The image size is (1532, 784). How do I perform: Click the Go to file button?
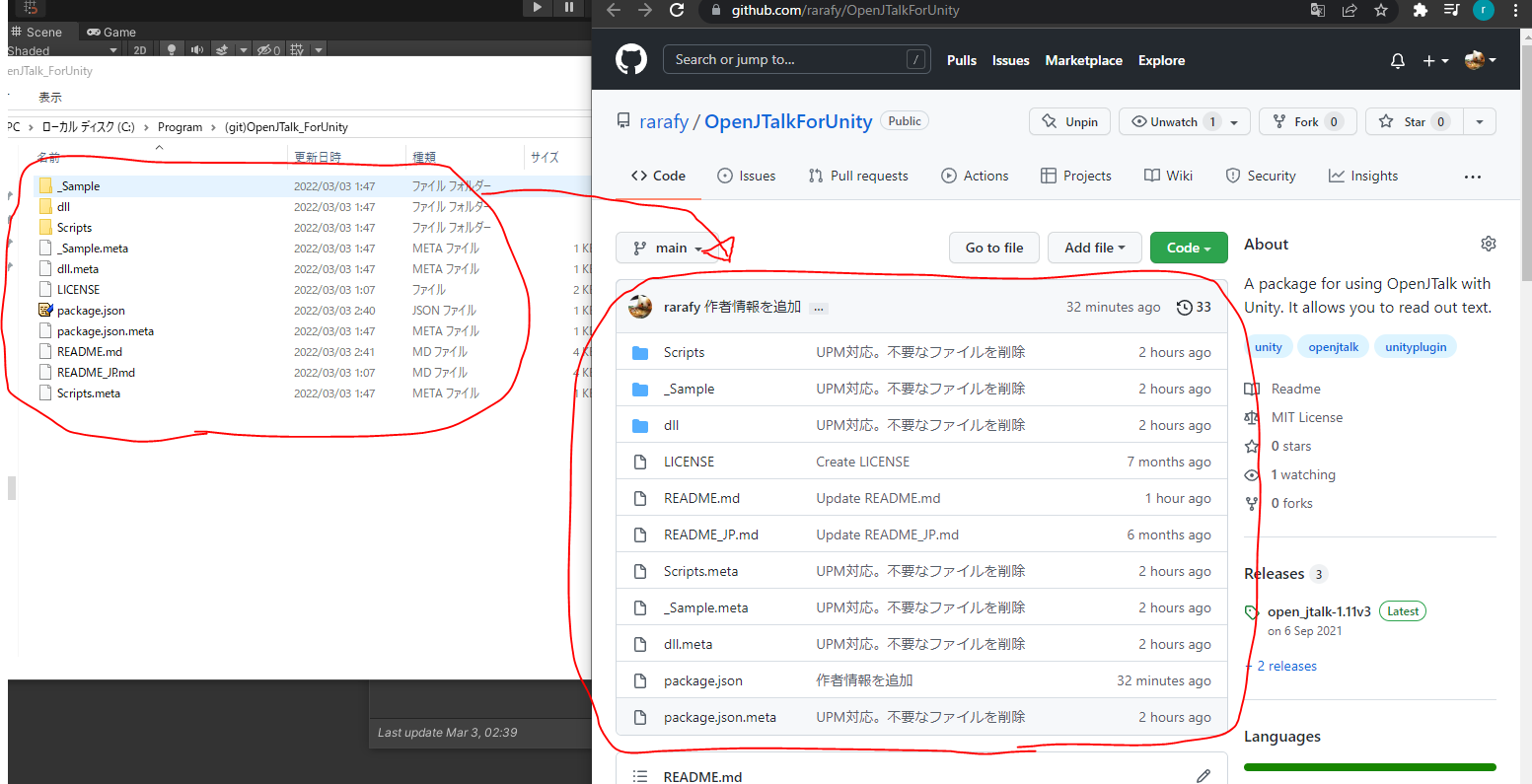pos(993,248)
